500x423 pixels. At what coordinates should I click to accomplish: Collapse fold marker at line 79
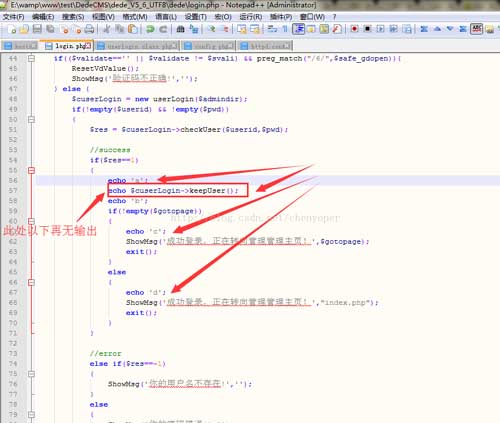point(31,414)
